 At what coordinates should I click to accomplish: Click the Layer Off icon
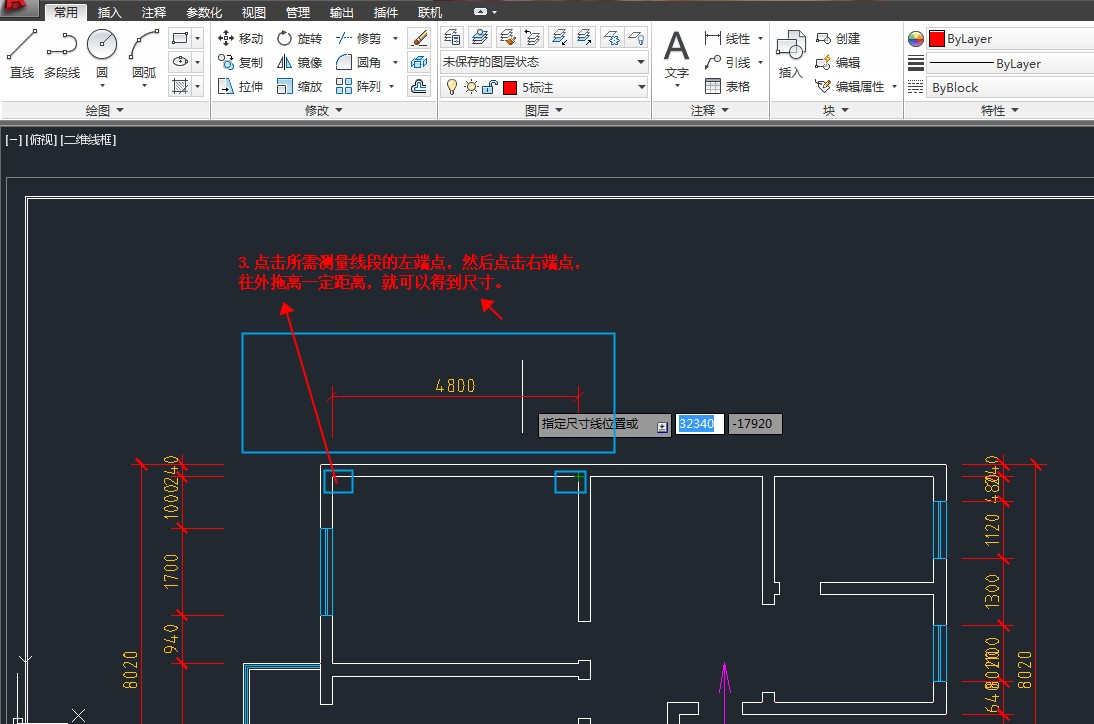pos(636,37)
